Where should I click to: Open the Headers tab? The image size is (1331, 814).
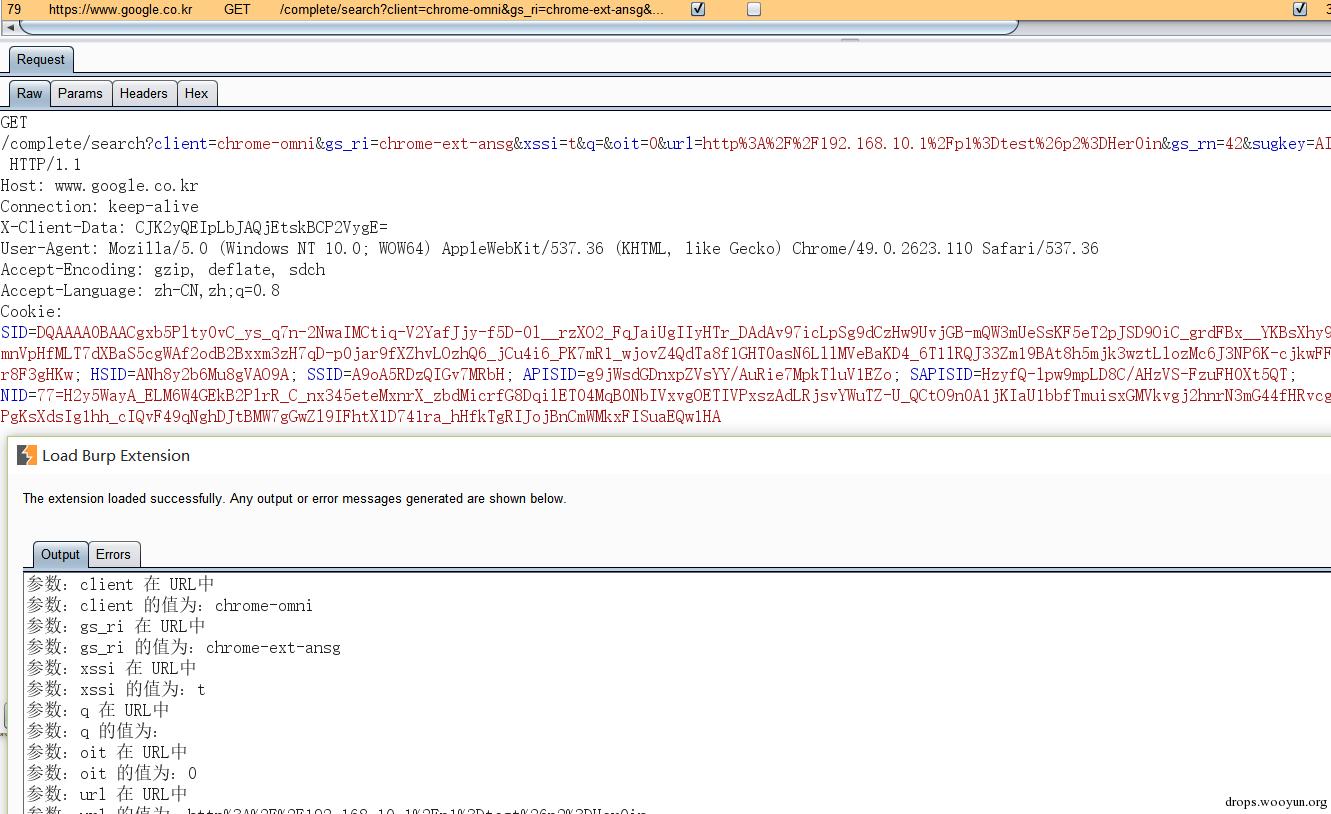(x=143, y=93)
